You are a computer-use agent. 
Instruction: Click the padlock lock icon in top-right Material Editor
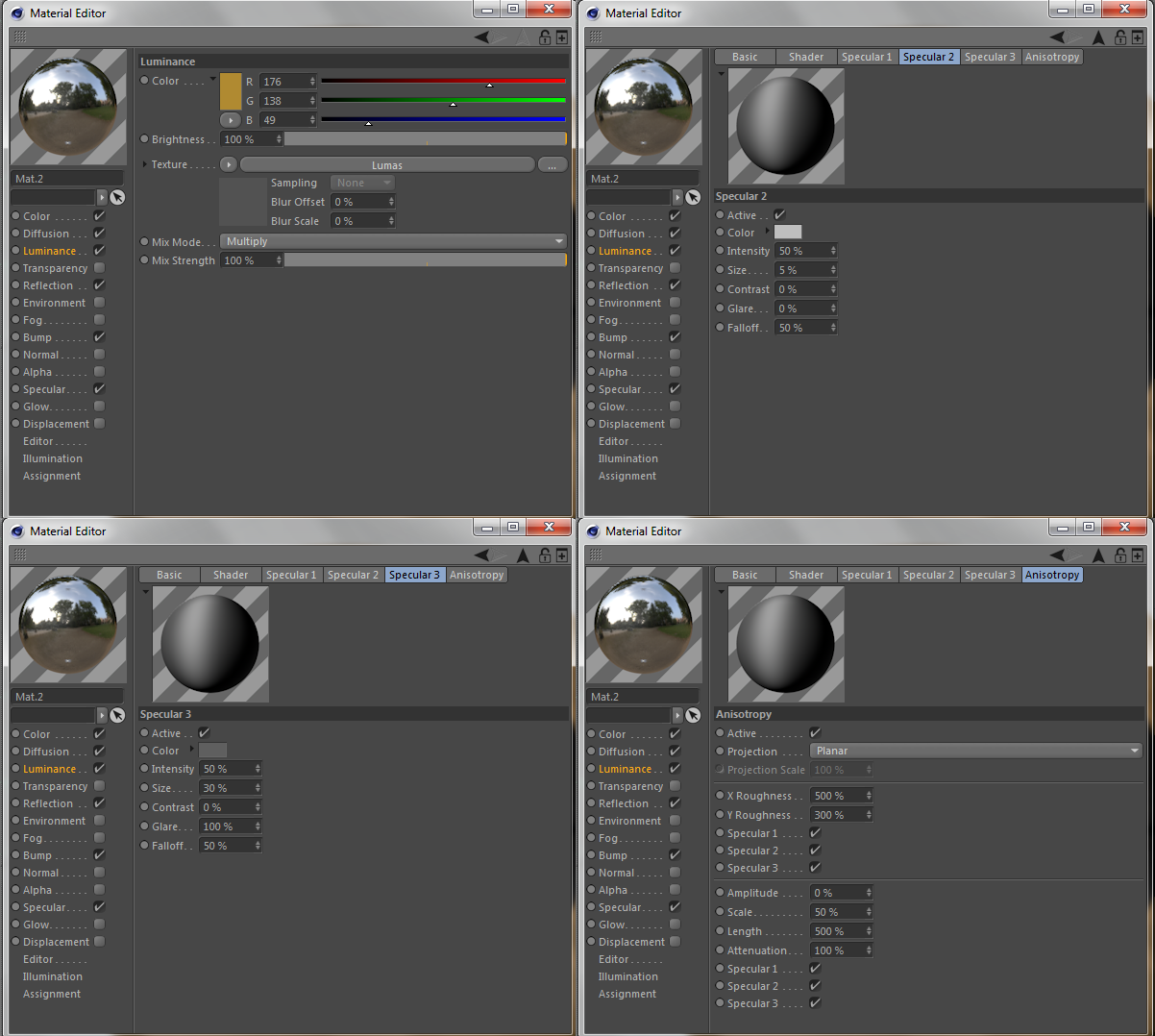1120,37
